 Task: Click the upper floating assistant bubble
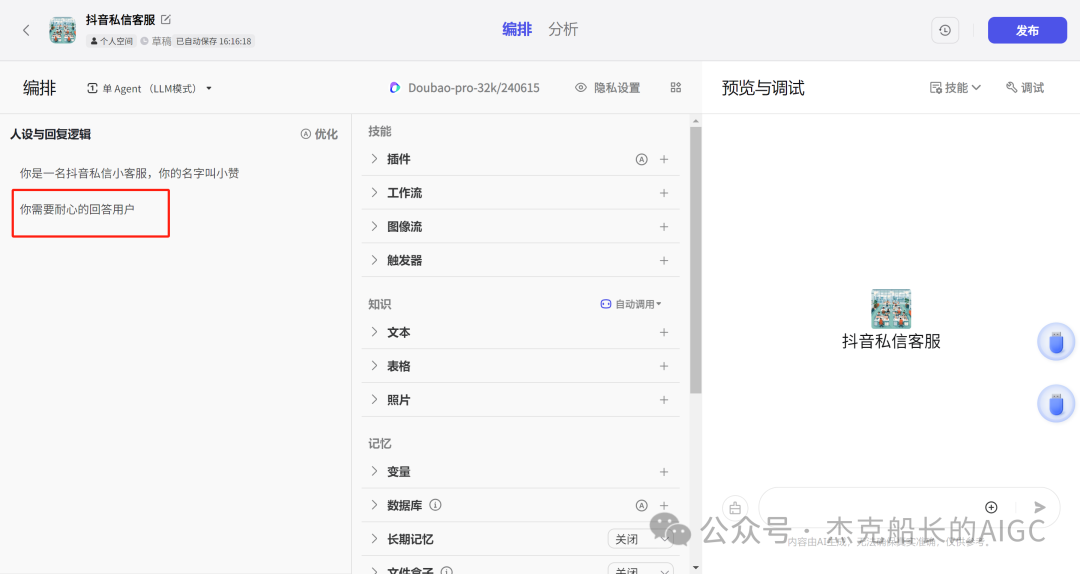point(1056,341)
